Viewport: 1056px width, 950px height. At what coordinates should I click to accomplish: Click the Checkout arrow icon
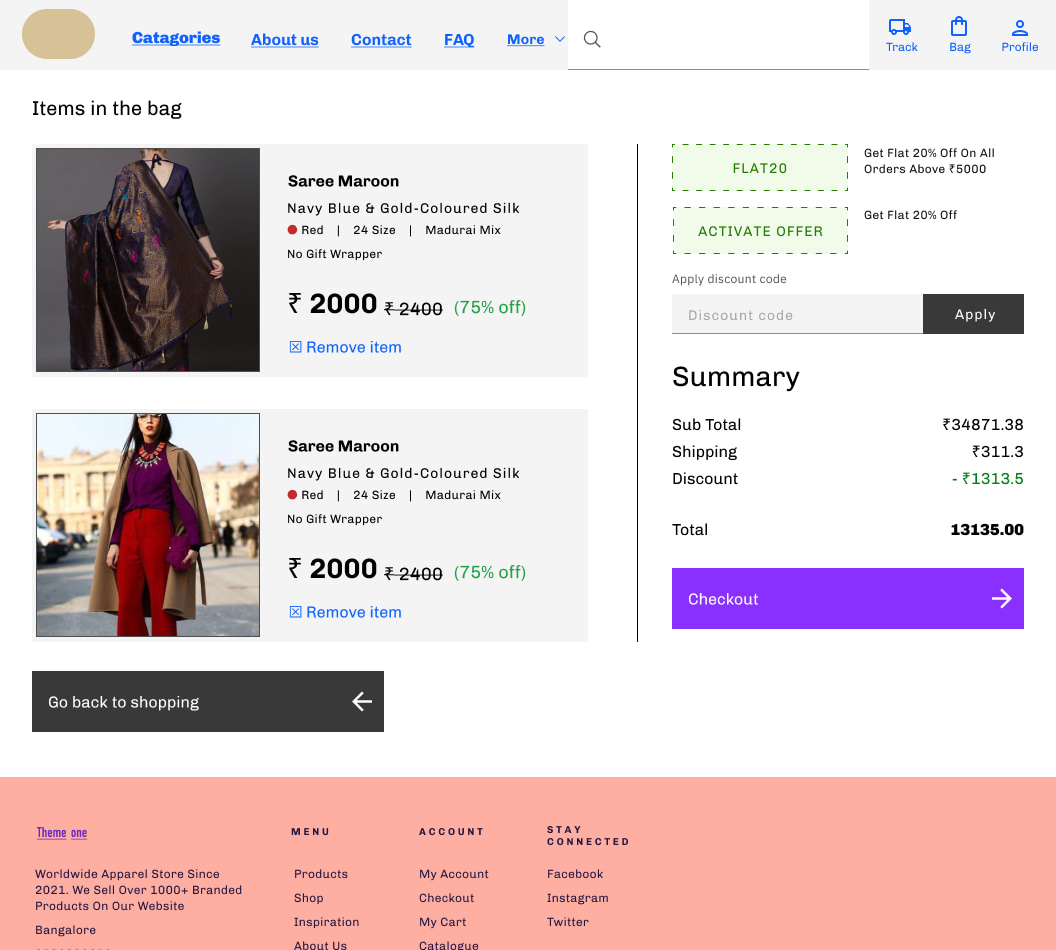[x=1001, y=599]
